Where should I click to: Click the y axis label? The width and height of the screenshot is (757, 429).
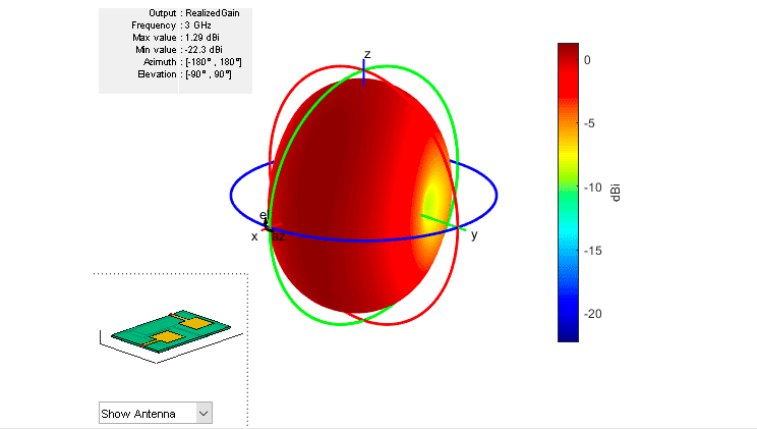click(474, 235)
